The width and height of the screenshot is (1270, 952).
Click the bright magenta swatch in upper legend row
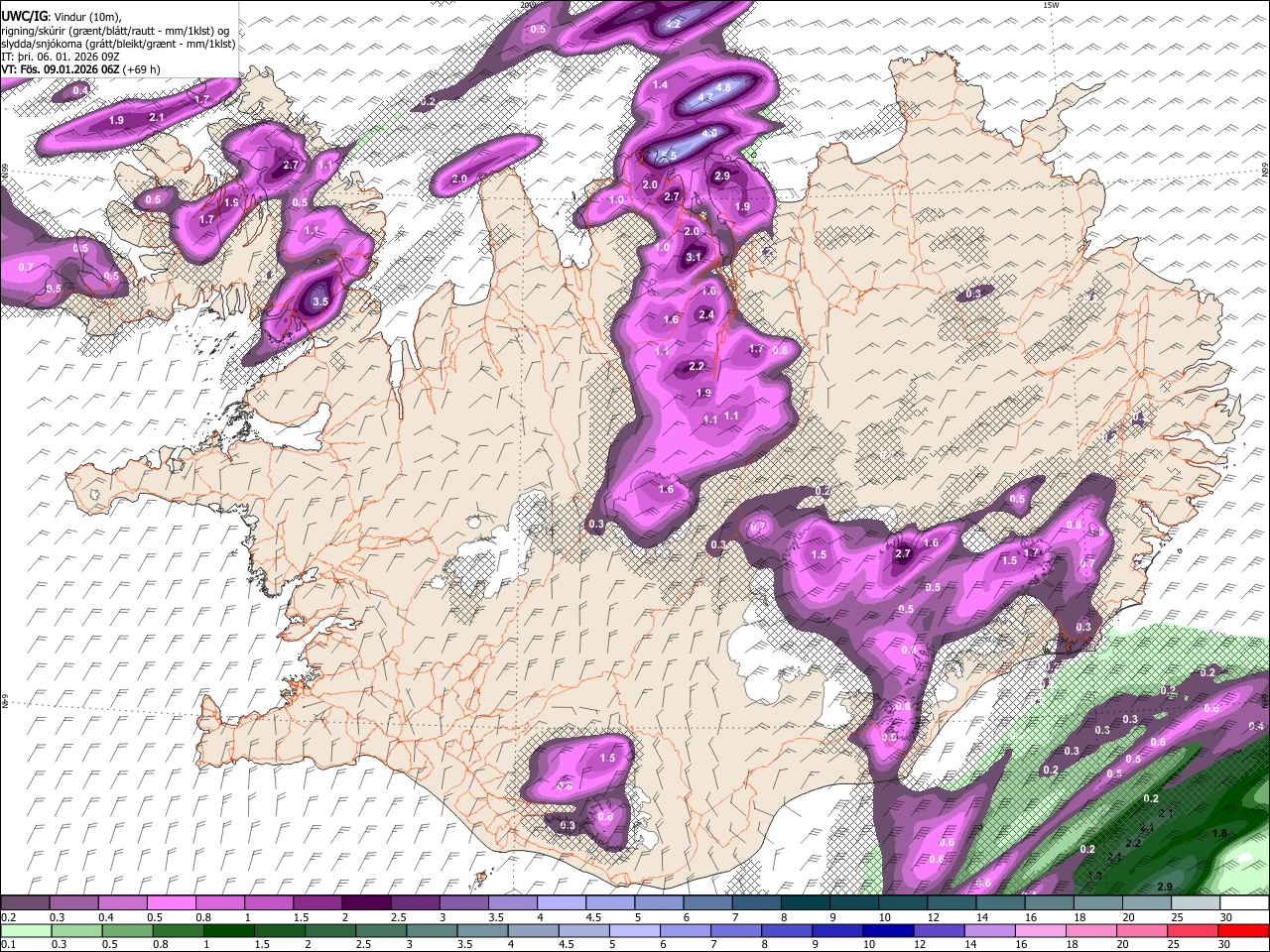tap(171, 902)
